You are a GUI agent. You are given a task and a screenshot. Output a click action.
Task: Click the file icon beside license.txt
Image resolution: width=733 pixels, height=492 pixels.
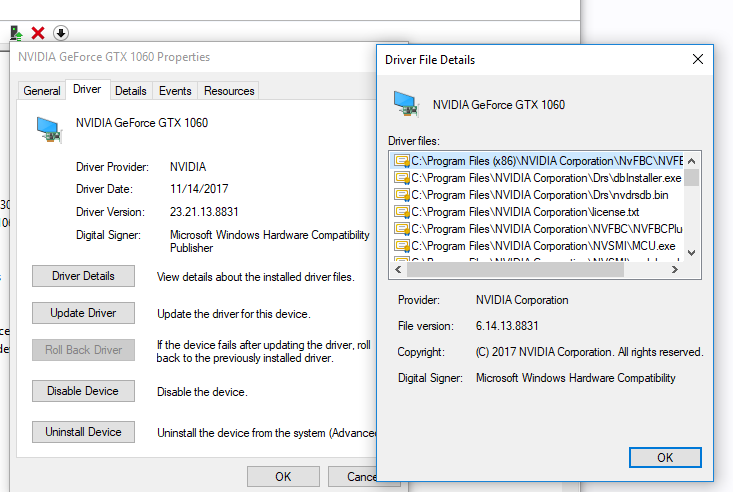point(402,212)
